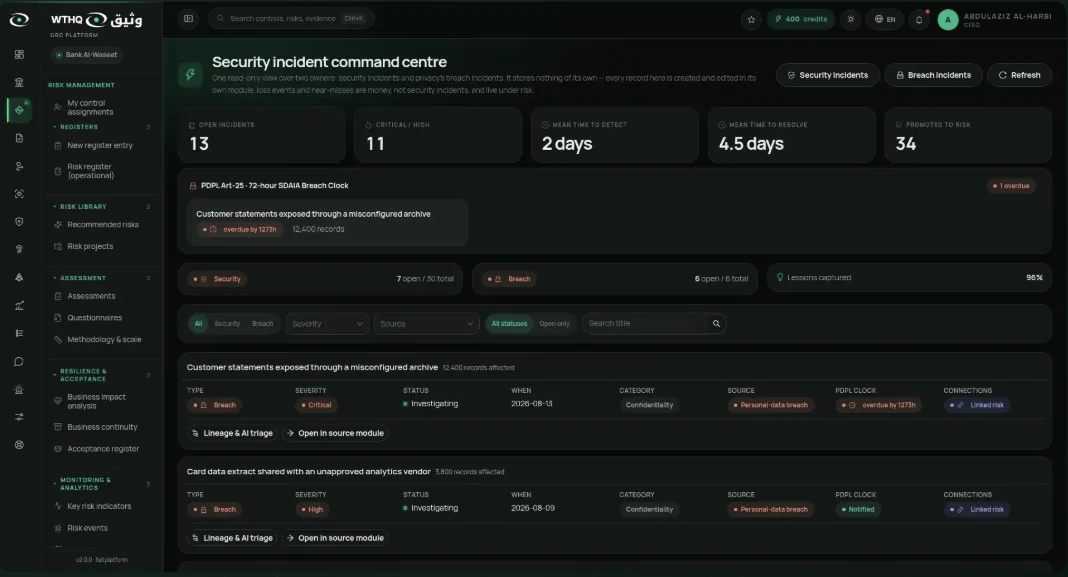
Task: Collapse the RISK LIBRARY sidebar section
Action: point(102,206)
